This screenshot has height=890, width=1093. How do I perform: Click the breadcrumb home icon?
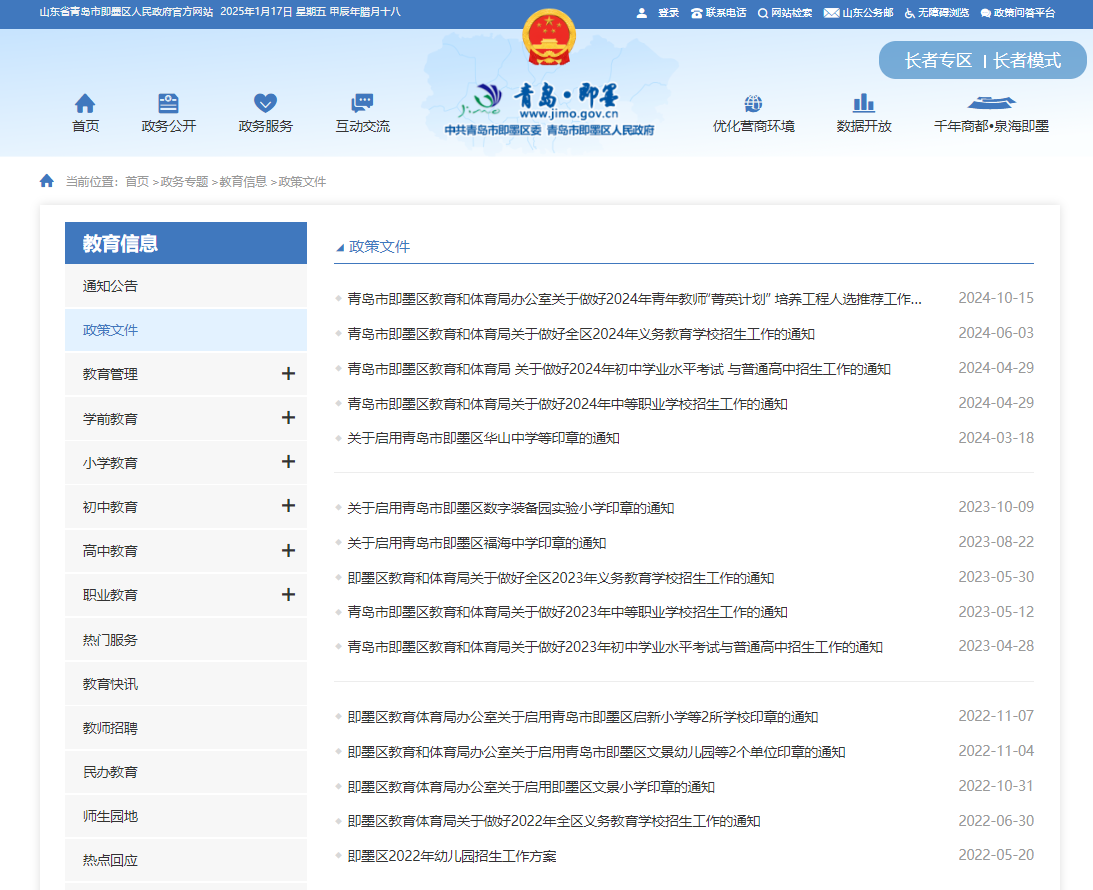click(47, 181)
